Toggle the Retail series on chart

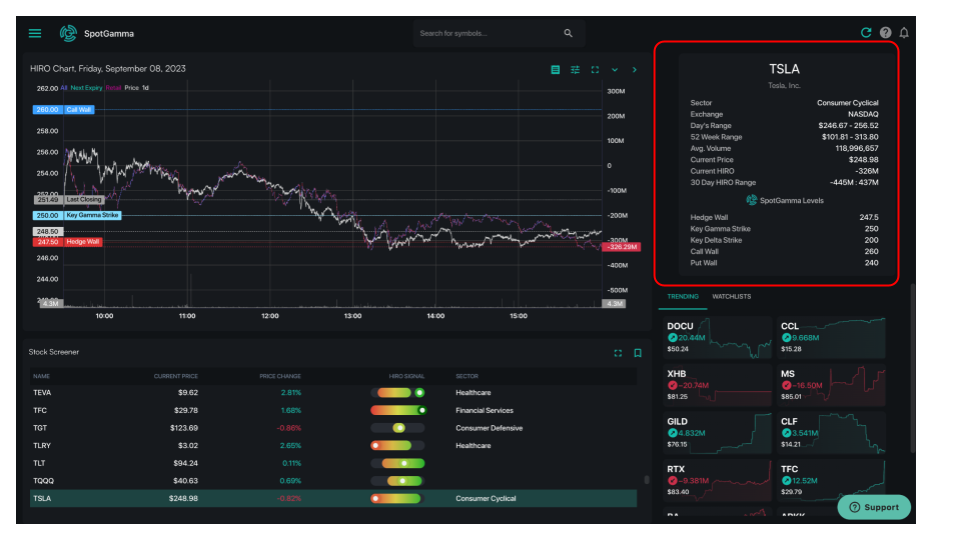tap(113, 88)
